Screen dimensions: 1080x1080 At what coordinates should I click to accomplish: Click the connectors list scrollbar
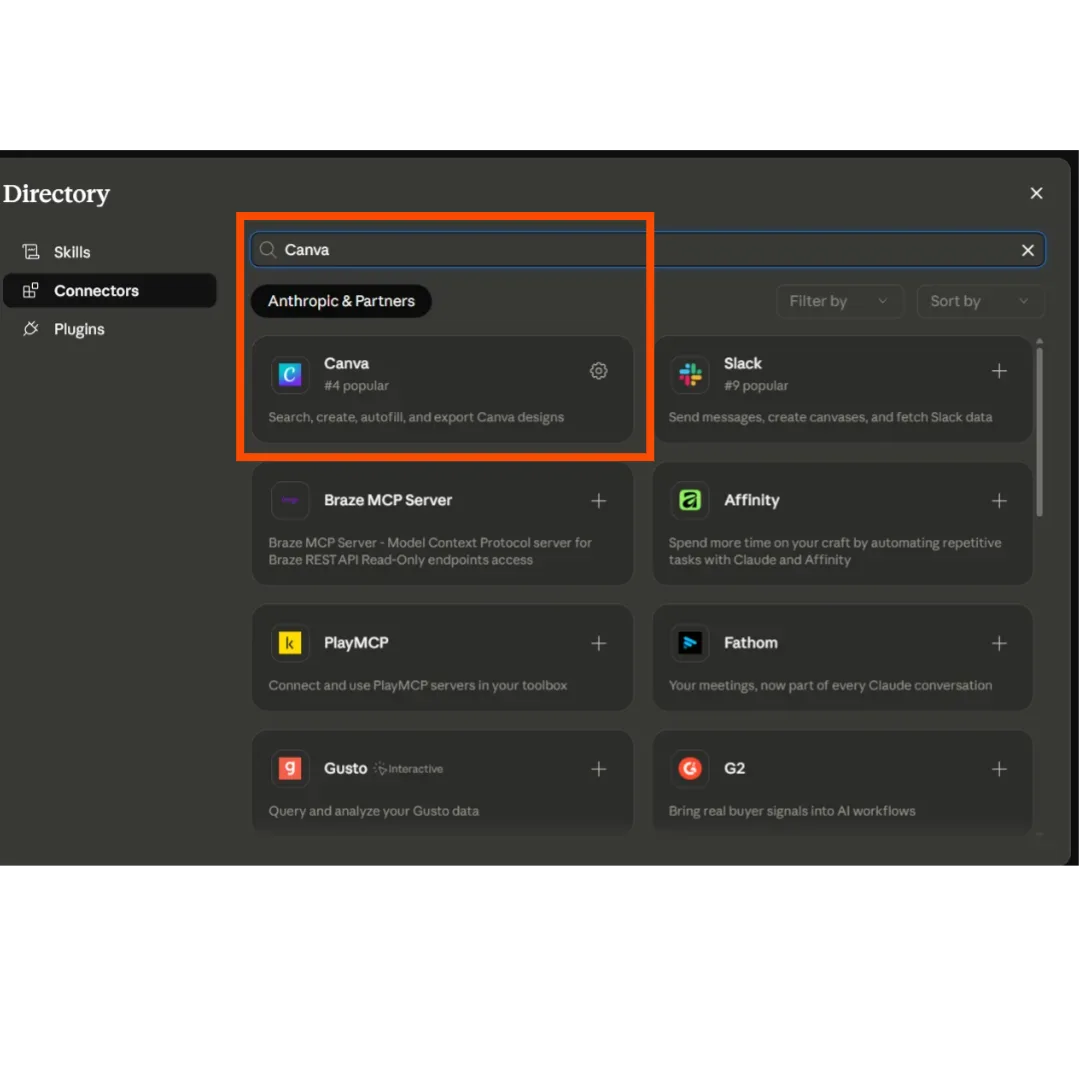(x=1039, y=430)
